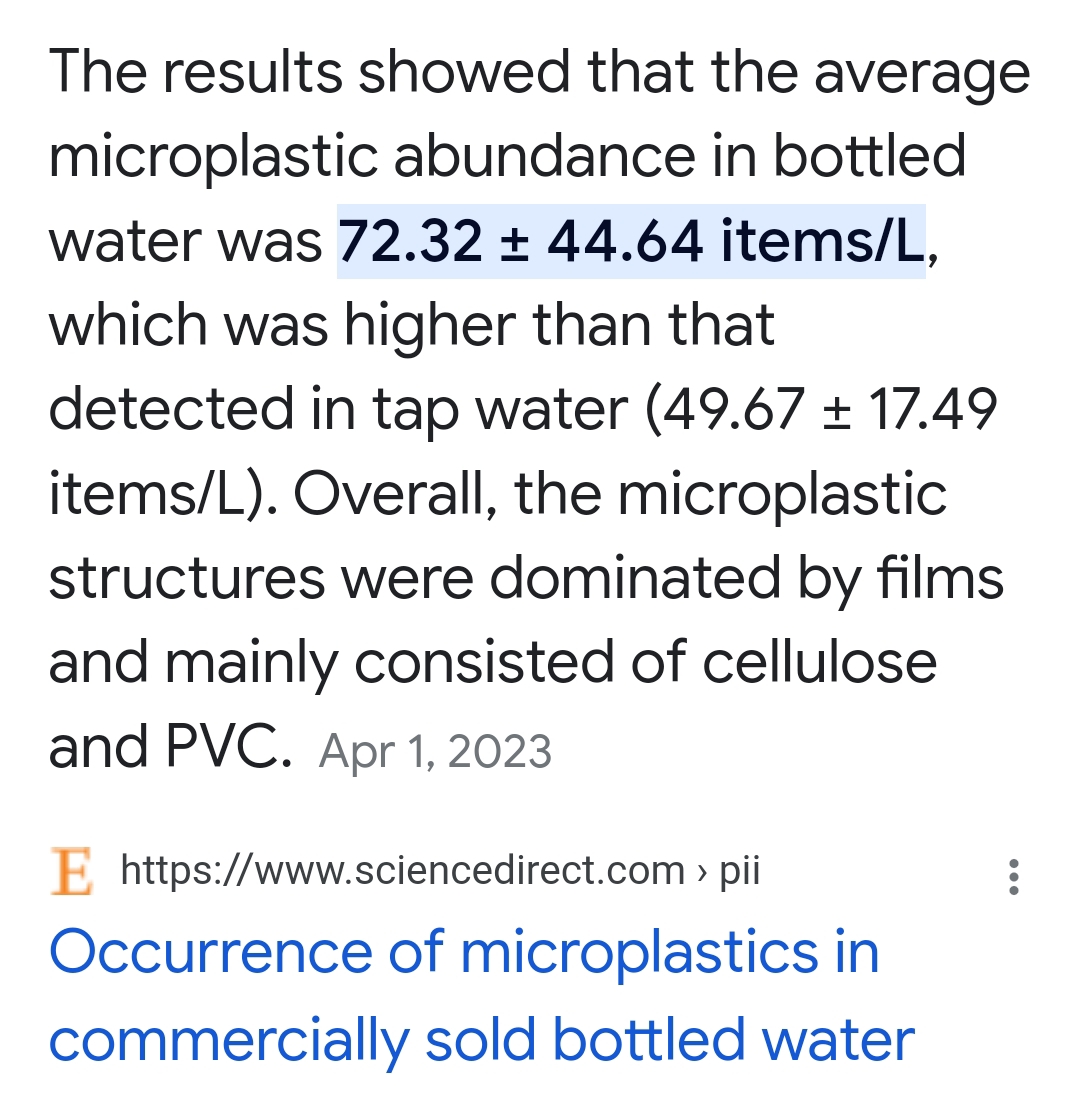
Task: Click the word 'cellulose' in the snippet
Action: 820,663
